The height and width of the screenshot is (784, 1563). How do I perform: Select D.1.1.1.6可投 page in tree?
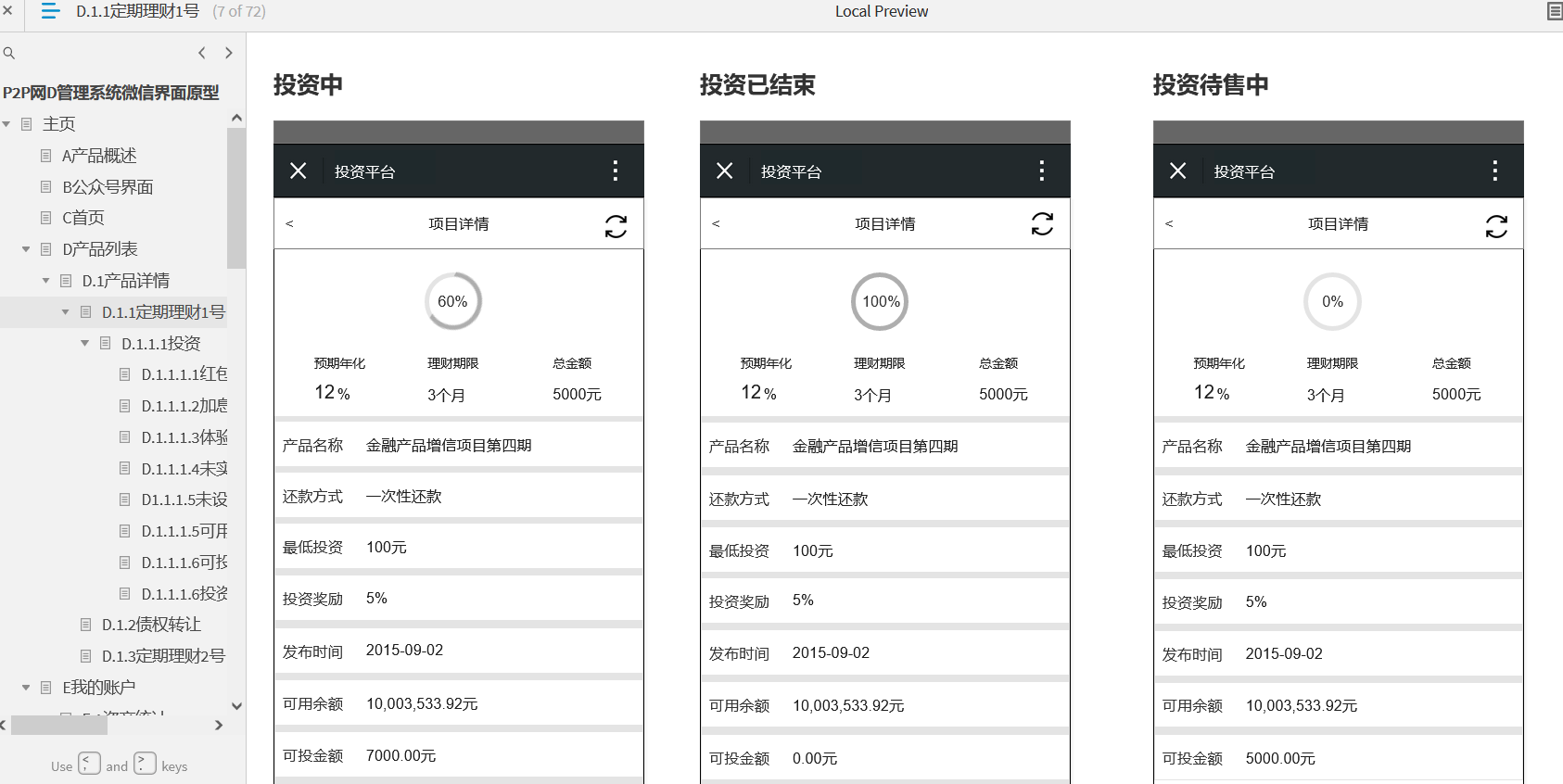184,563
